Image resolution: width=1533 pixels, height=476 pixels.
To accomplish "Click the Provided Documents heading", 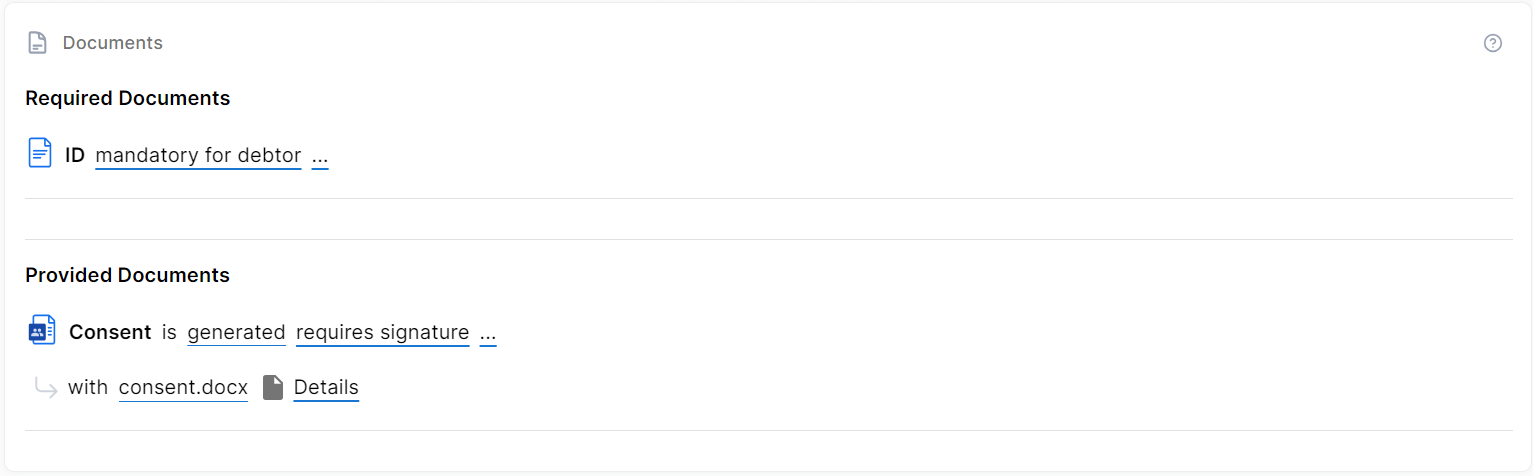I will coord(128,275).
